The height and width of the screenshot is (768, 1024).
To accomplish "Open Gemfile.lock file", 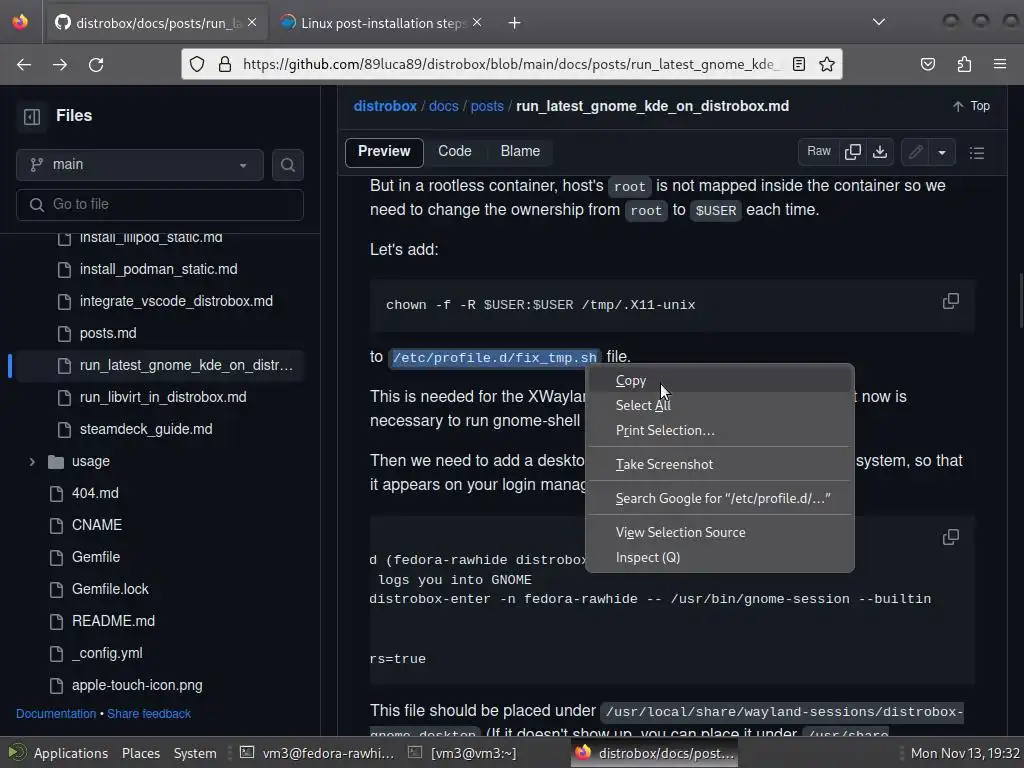I will 110,589.
